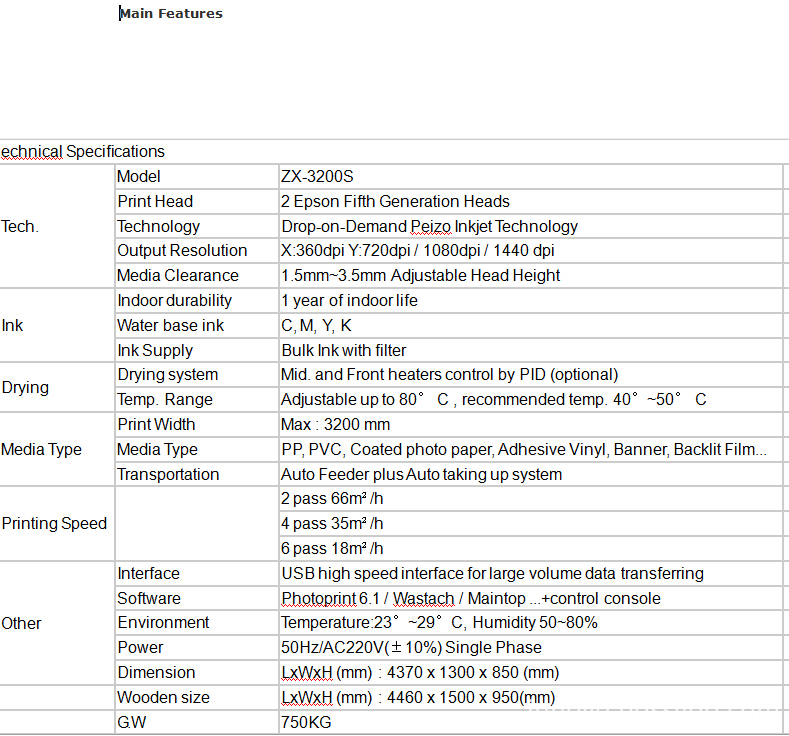Select the 'Output Resolution' label
789x736 pixels.
tap(182, 251)
